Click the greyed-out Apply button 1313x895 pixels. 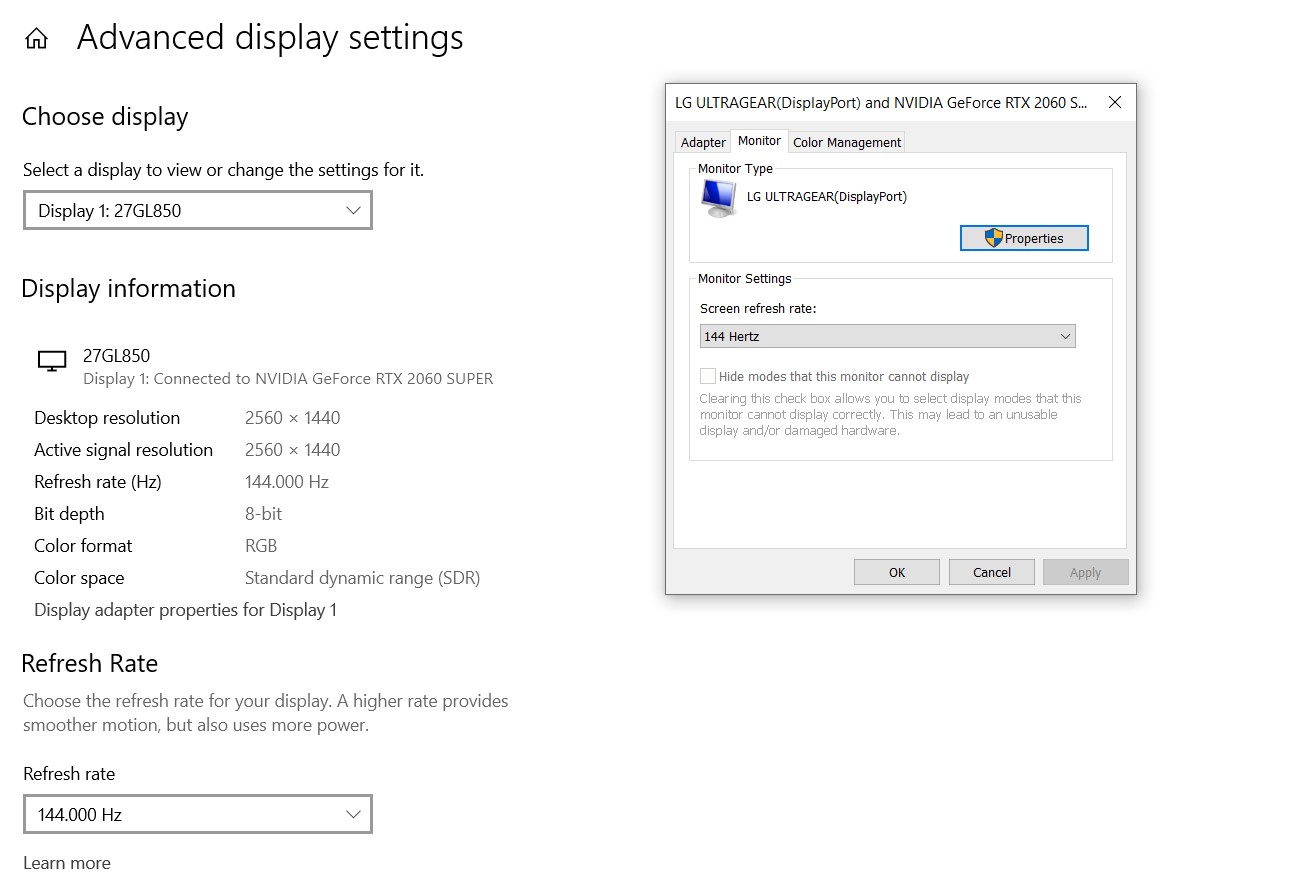(x=1085, y=572)
